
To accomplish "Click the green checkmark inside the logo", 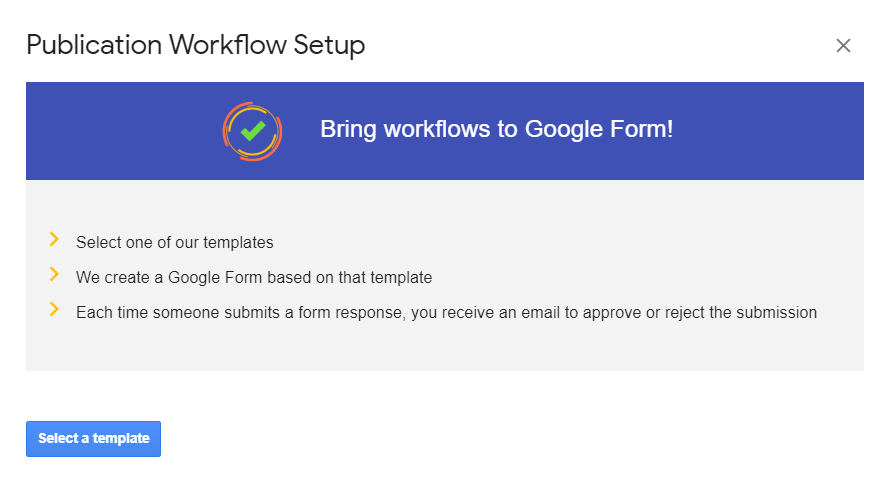I will [253, 130].
